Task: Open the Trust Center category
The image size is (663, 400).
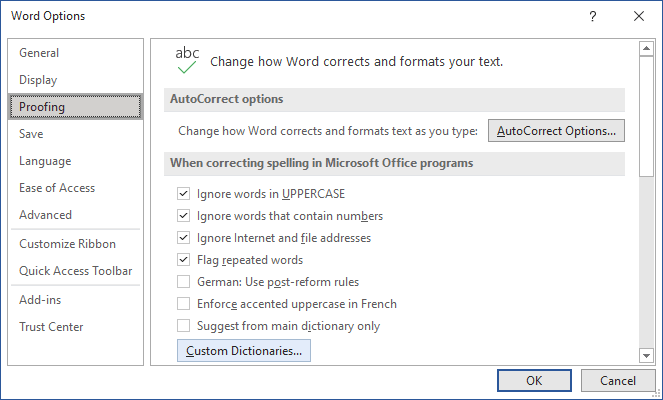Action: [x=75, y=326]
